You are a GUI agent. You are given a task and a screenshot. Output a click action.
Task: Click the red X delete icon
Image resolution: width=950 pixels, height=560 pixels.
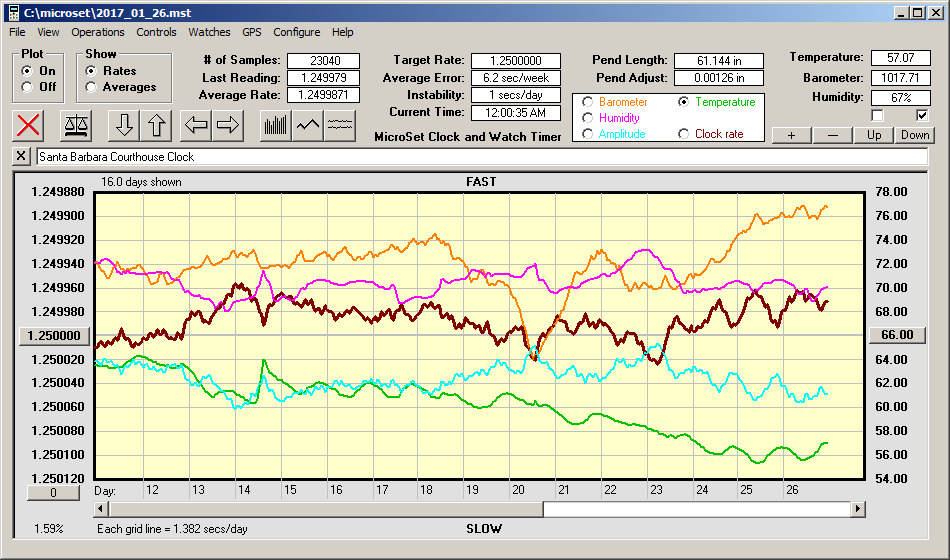click(30, 125)
